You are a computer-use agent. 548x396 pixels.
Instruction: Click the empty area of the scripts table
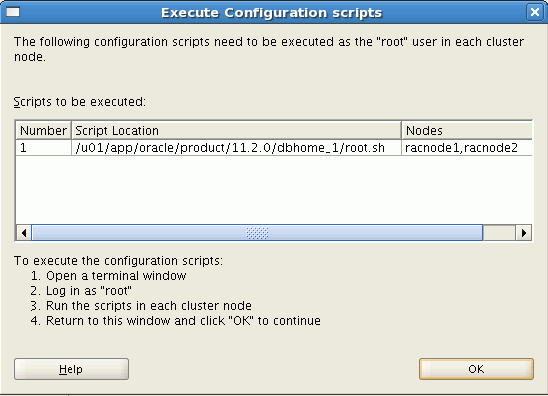(274, 190)
